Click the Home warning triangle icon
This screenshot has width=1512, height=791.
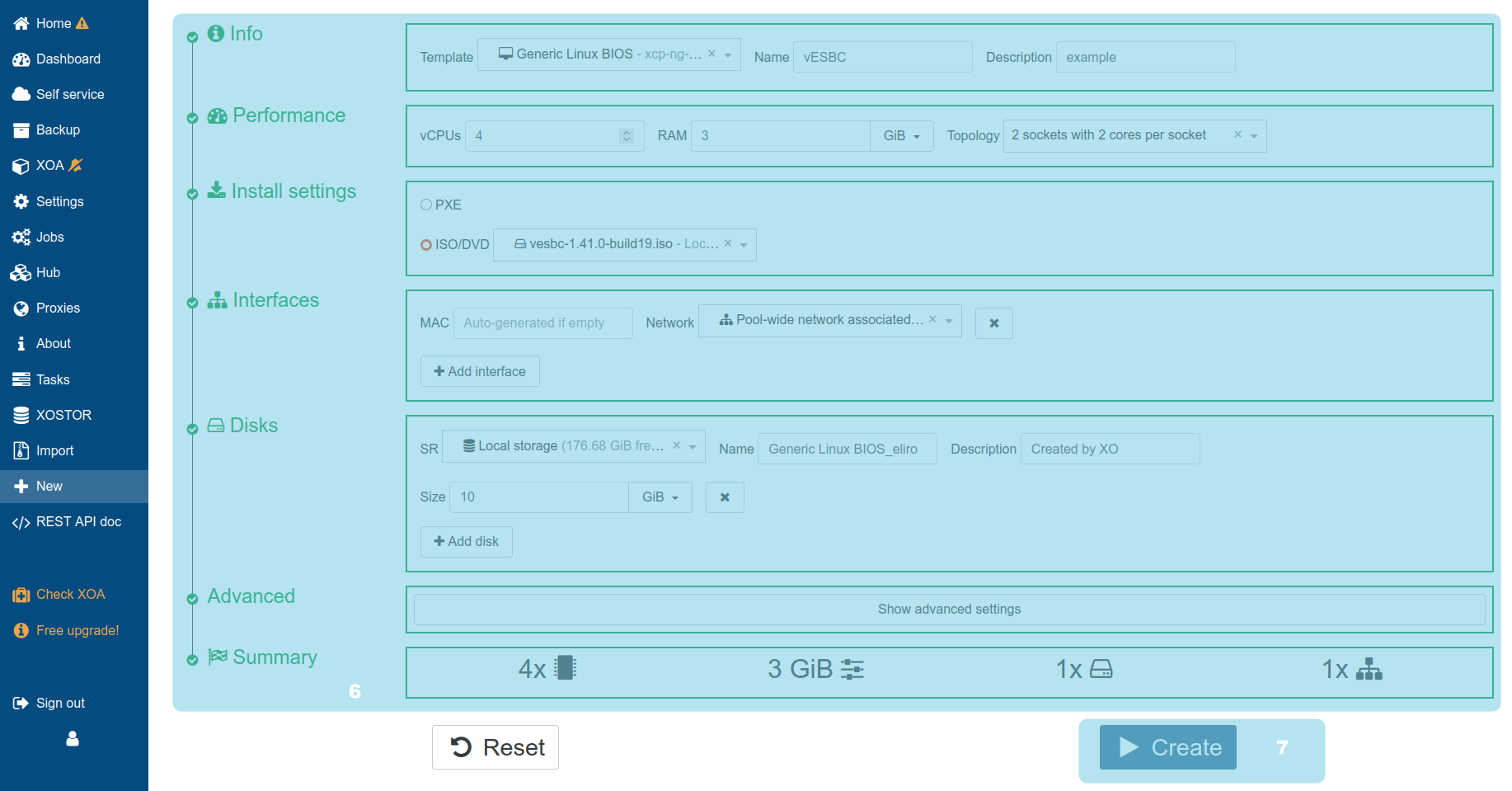(82, 23)
